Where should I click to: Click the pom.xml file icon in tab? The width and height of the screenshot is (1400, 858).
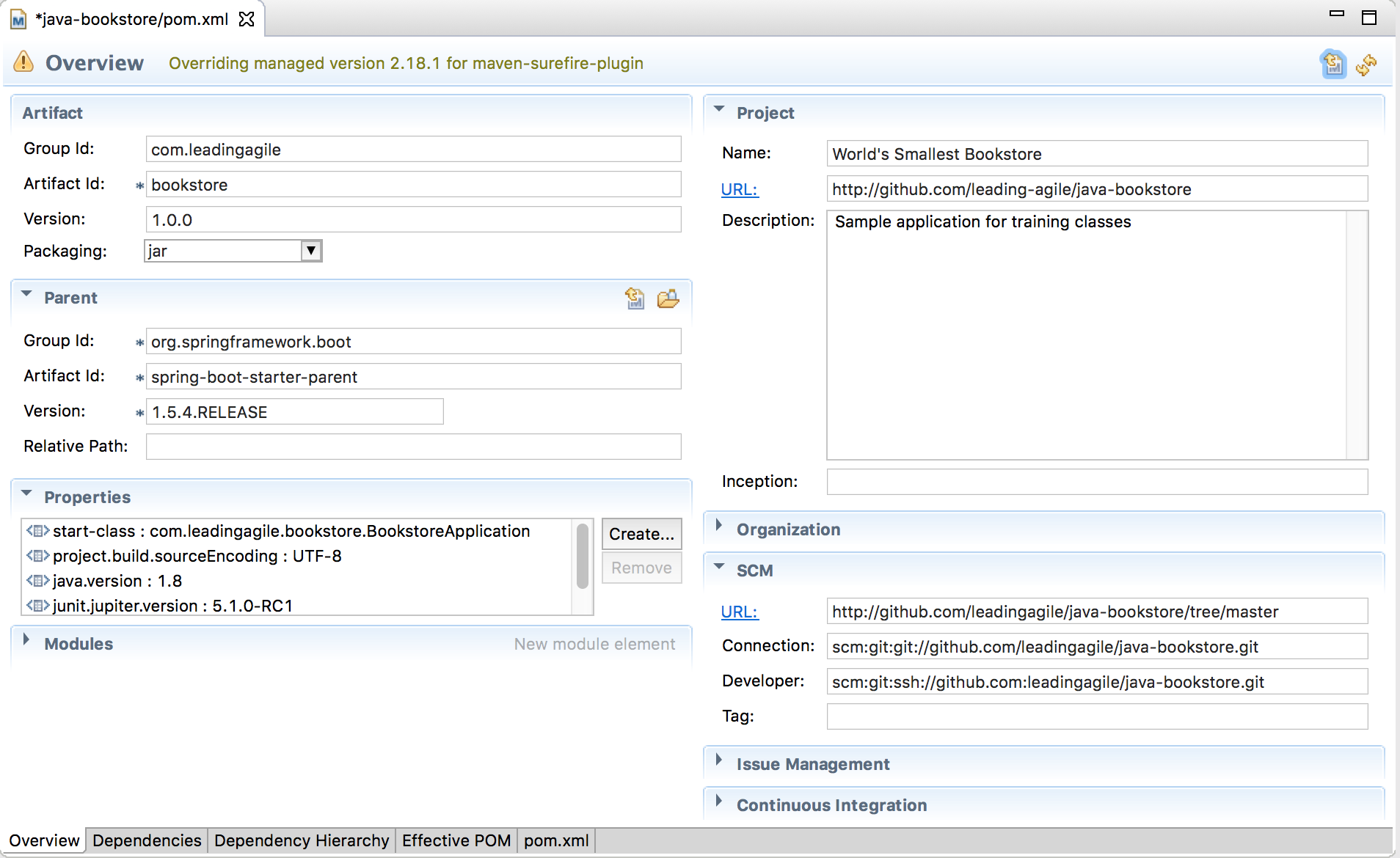pyautogui.click(x=18, y=20)
